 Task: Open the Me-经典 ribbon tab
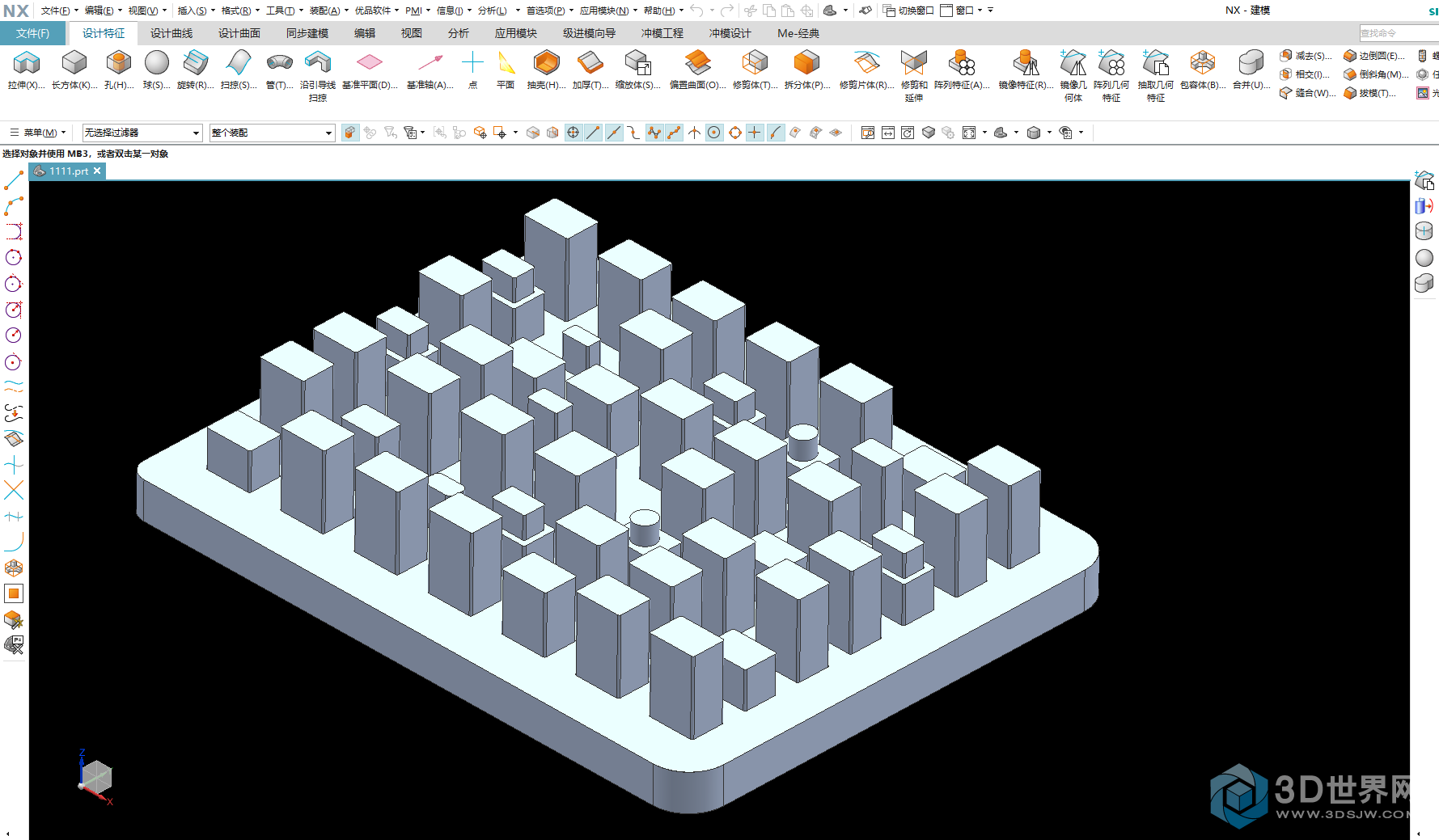coord(798,33)
